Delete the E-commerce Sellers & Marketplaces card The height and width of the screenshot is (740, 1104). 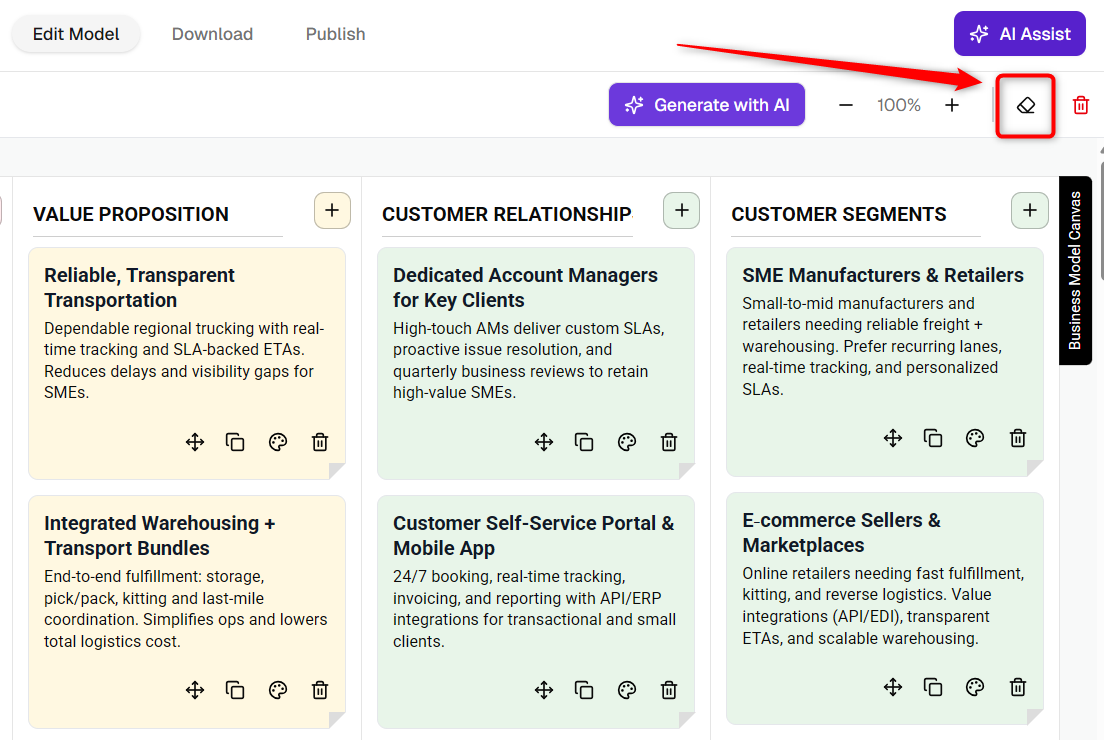tap(1018, 686)
